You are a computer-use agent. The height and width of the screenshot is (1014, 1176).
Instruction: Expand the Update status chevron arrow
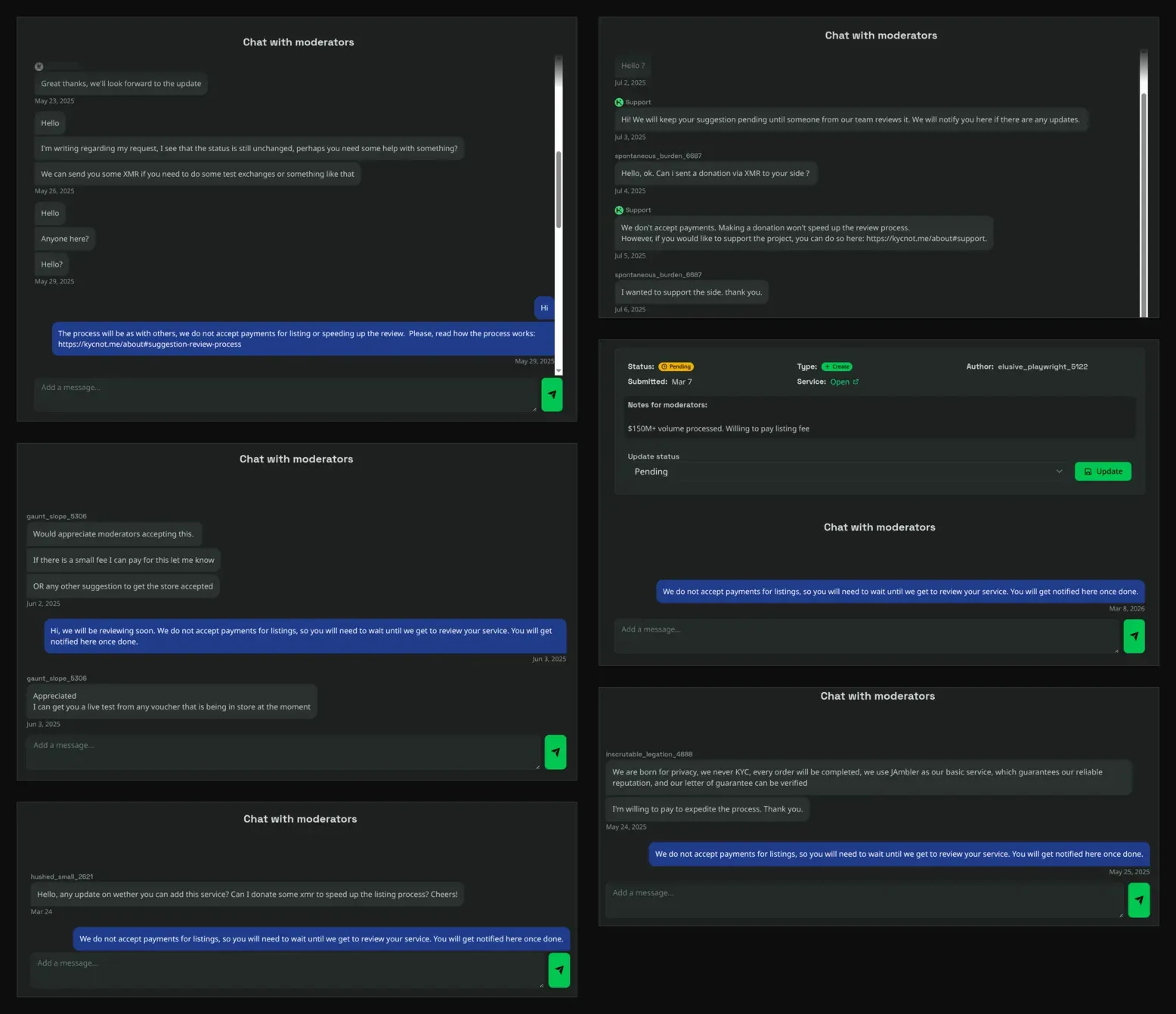tap(1059, 471)
